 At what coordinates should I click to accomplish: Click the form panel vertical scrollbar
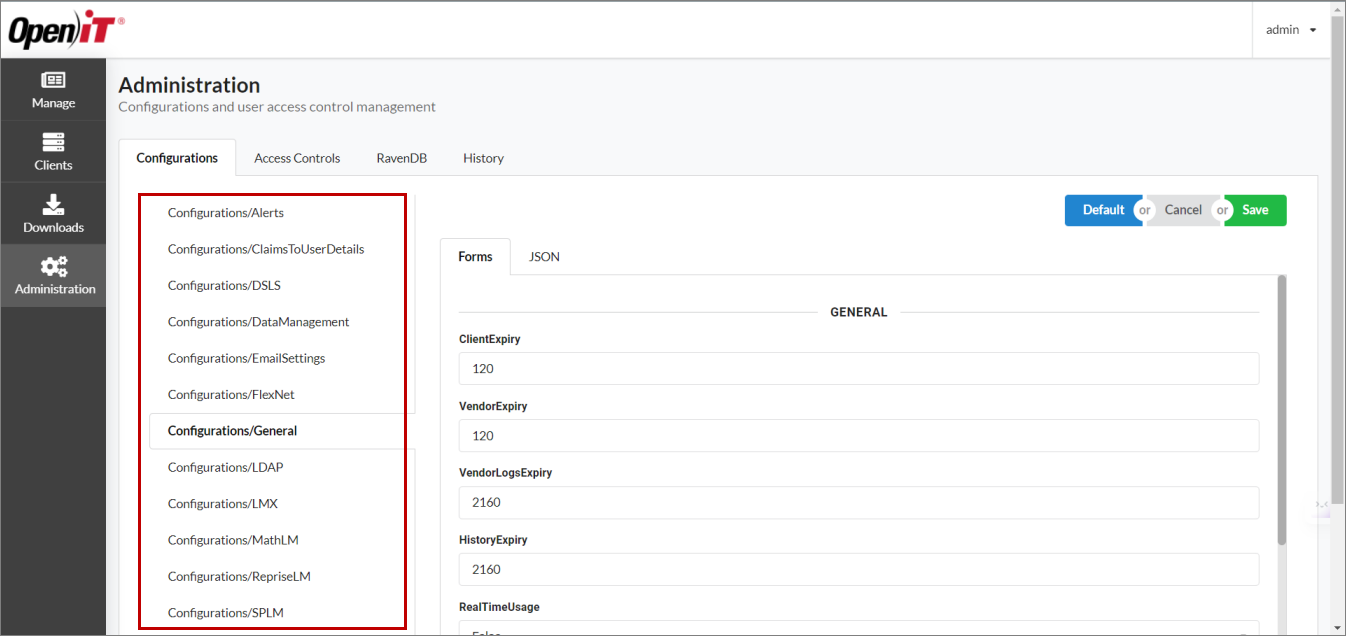click(1282, 410)
